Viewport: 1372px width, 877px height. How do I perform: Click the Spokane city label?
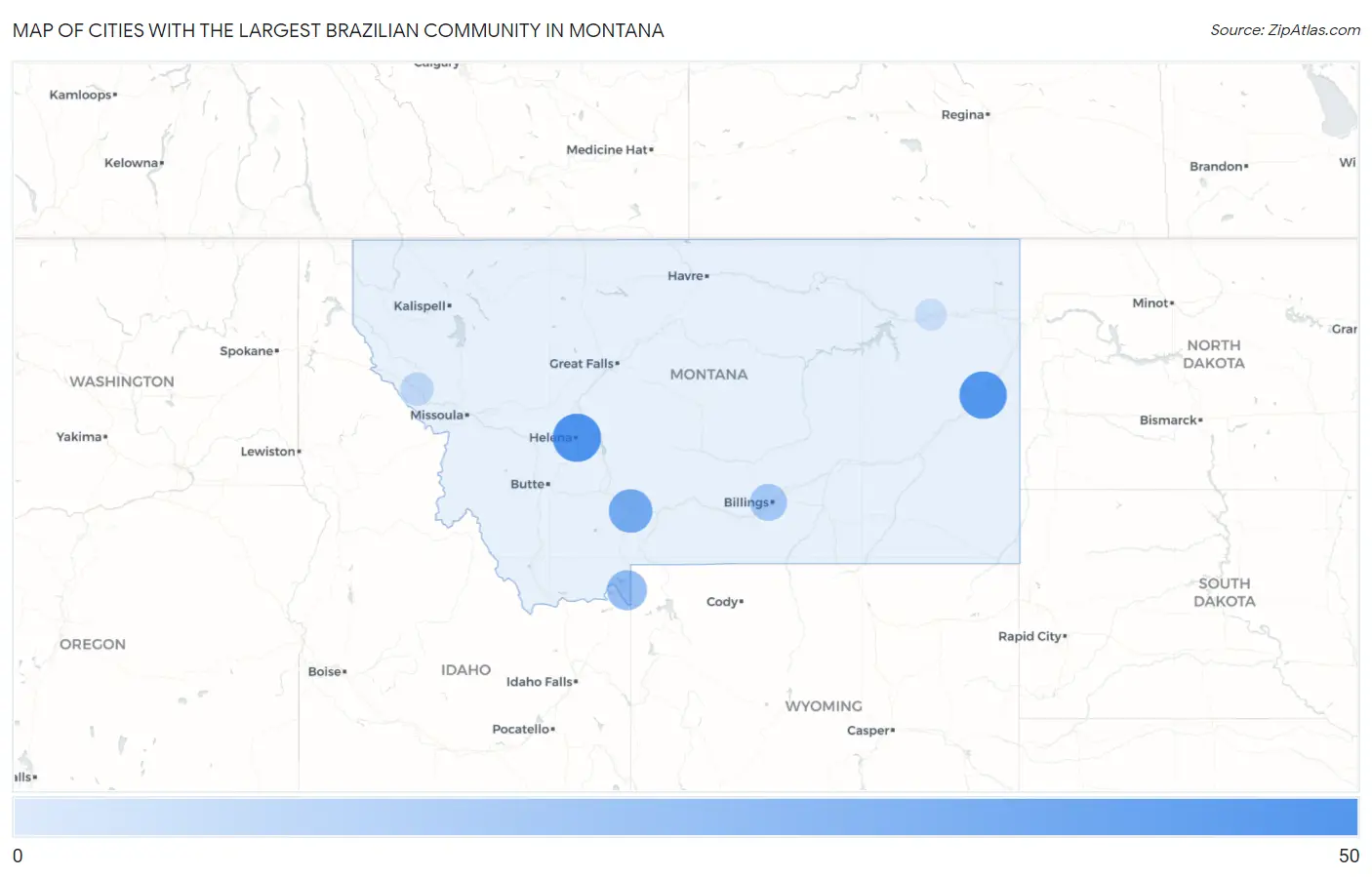coord(246,351)
